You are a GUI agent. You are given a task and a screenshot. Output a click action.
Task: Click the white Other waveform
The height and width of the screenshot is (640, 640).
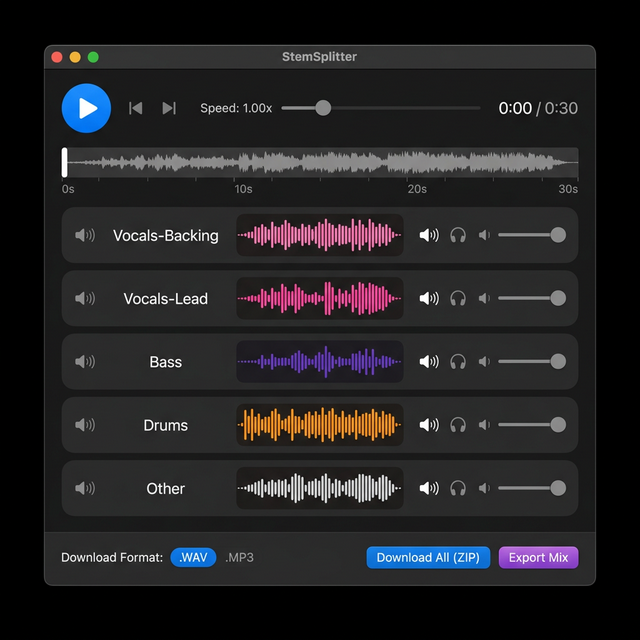pyautogui.click(x=320, y=488)
